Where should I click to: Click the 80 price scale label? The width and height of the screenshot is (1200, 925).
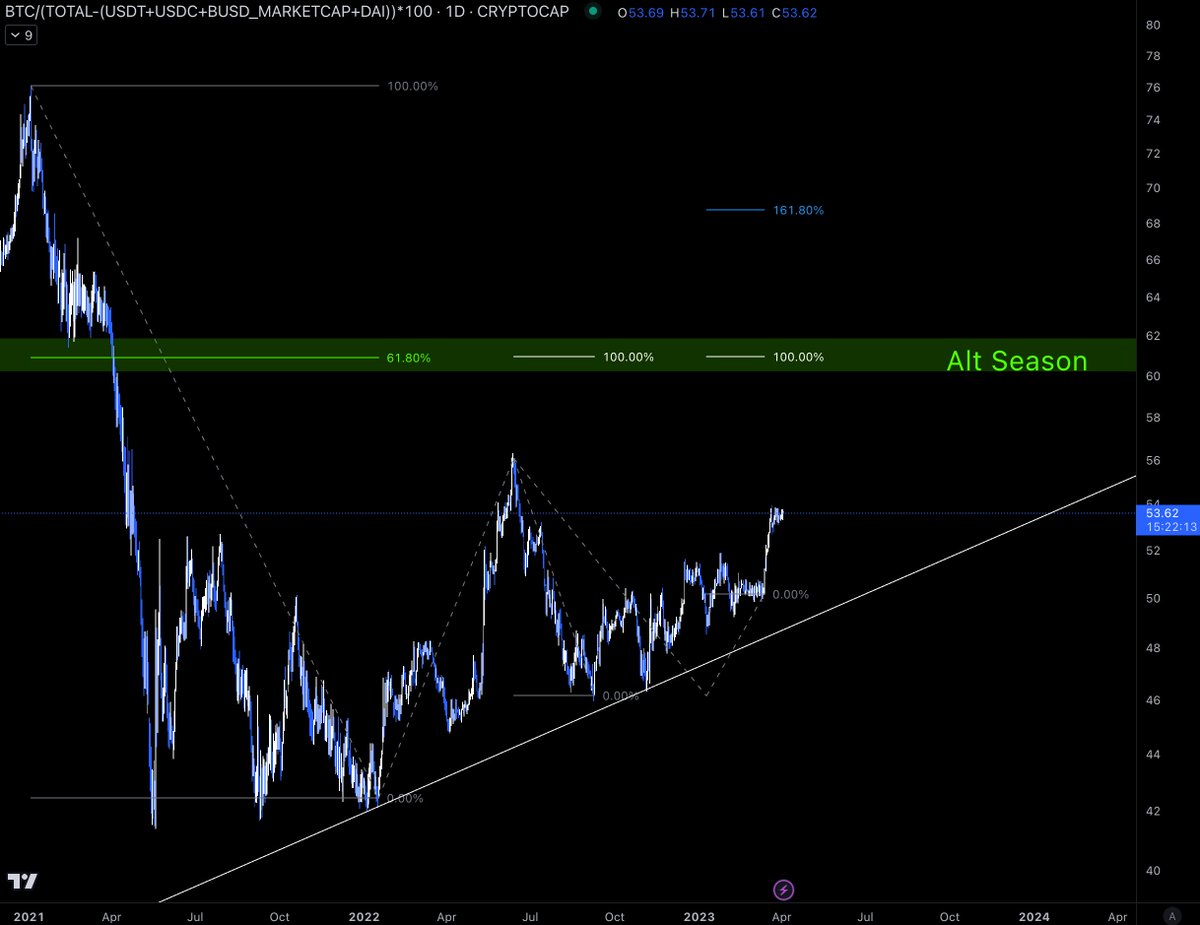tap(1152, 25)
